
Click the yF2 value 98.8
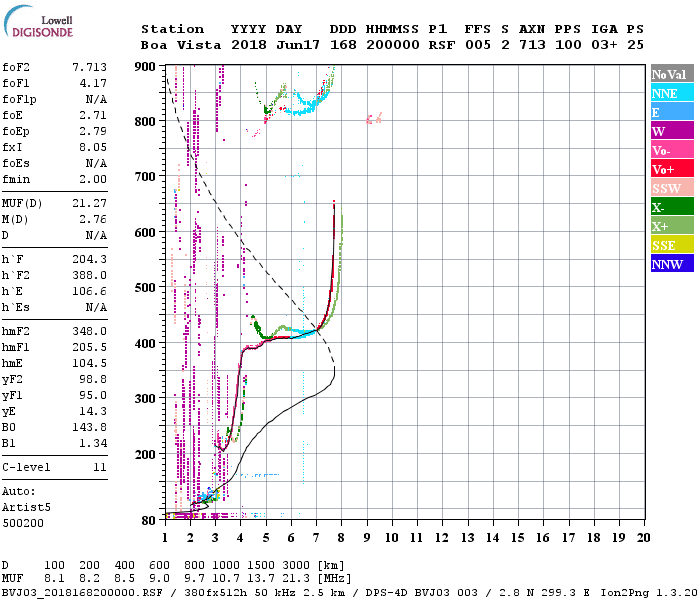[93, 379]
